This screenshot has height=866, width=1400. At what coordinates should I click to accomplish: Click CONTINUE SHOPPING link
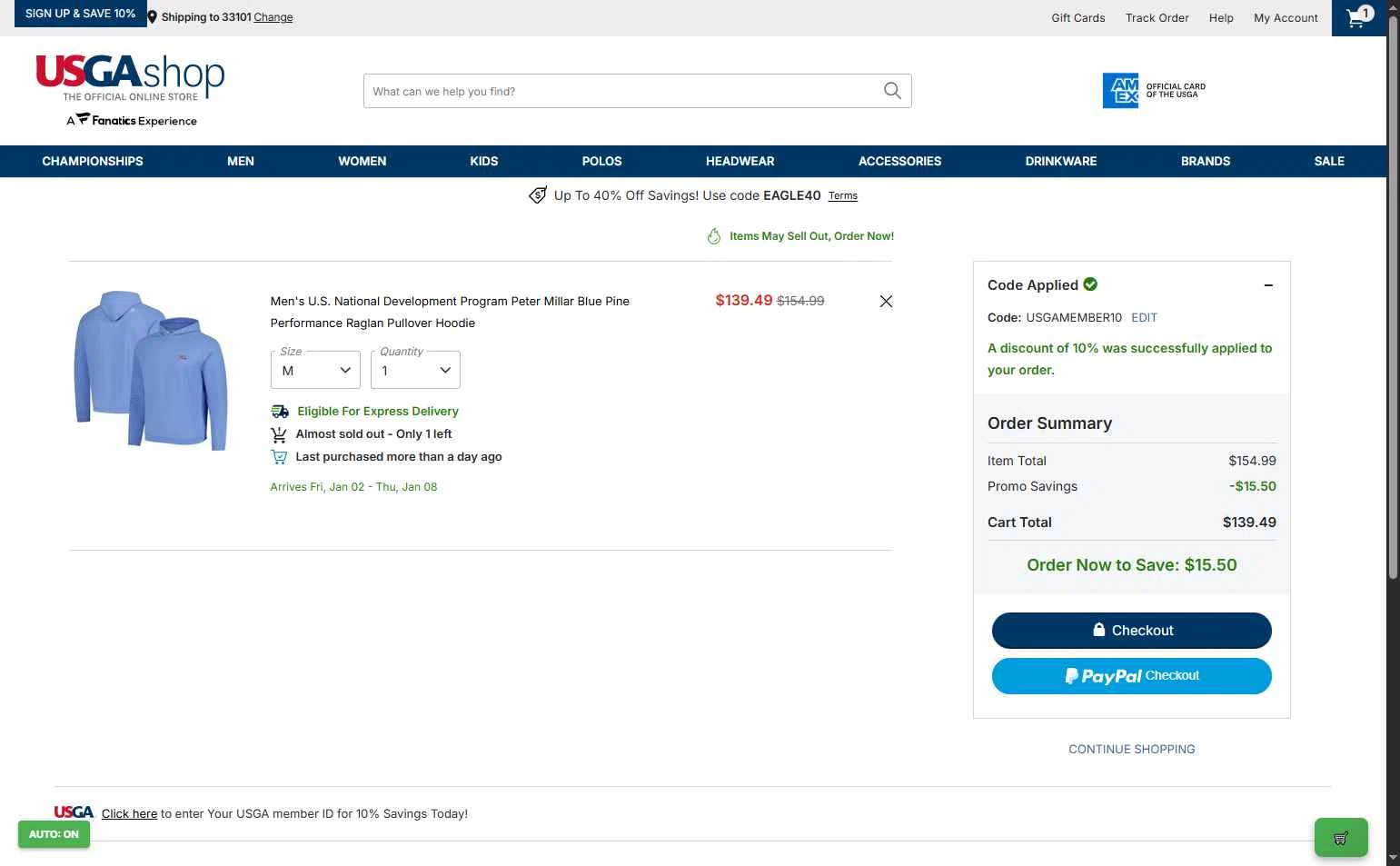coord(1132,749)
